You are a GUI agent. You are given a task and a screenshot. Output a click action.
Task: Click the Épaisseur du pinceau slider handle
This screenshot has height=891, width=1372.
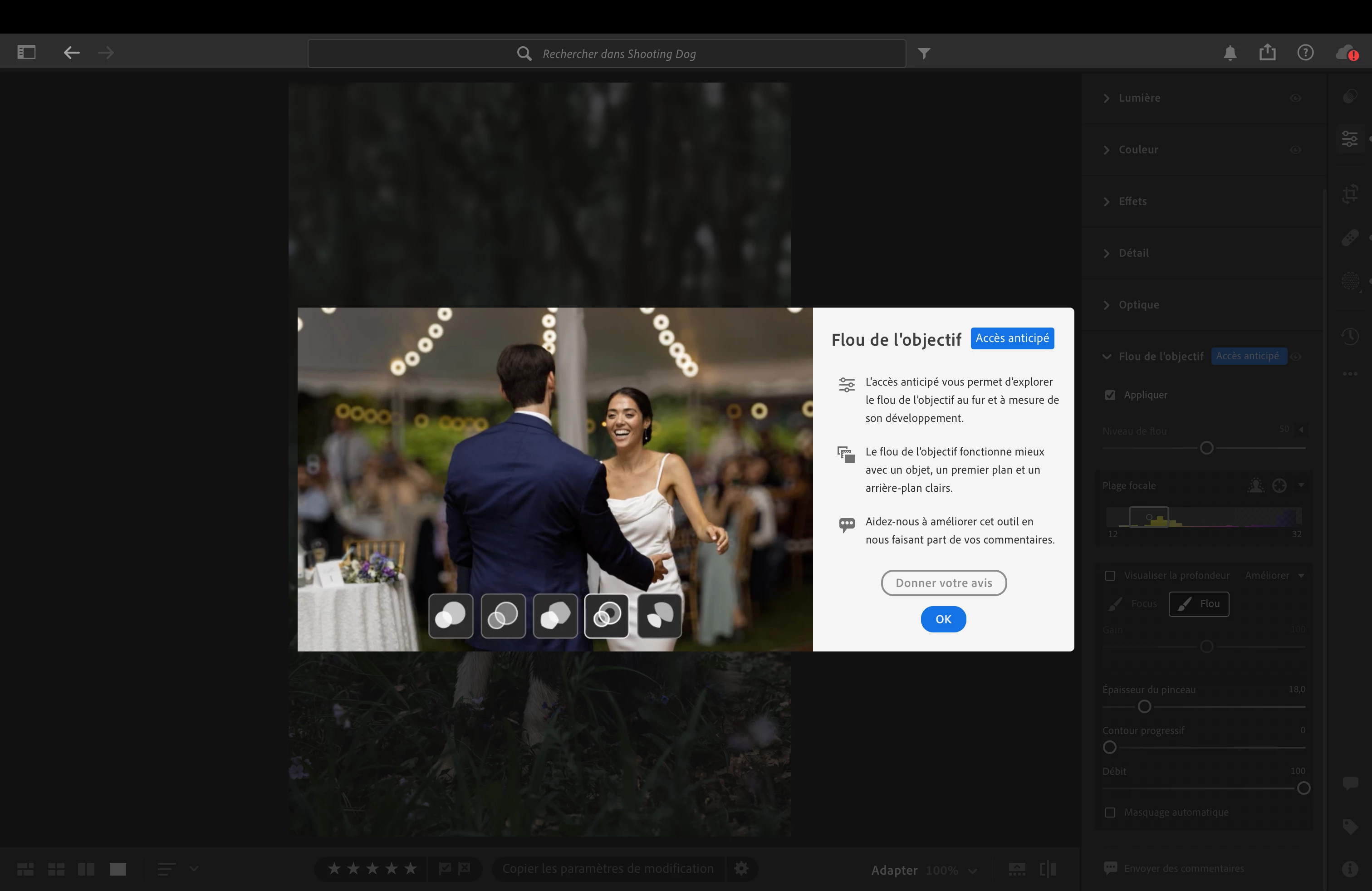pyautogui.click(x=1144, y=706)
